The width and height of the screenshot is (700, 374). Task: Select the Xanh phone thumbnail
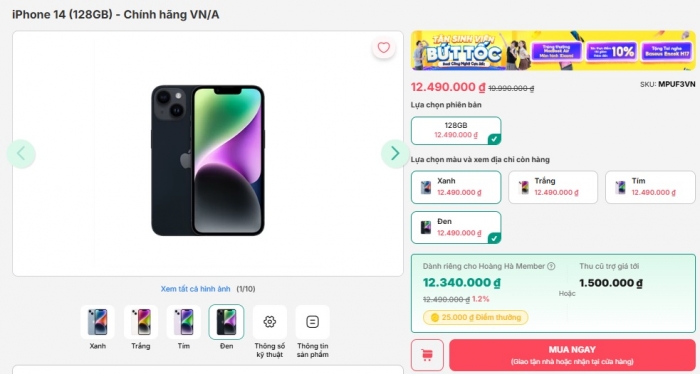coord(97,322)
